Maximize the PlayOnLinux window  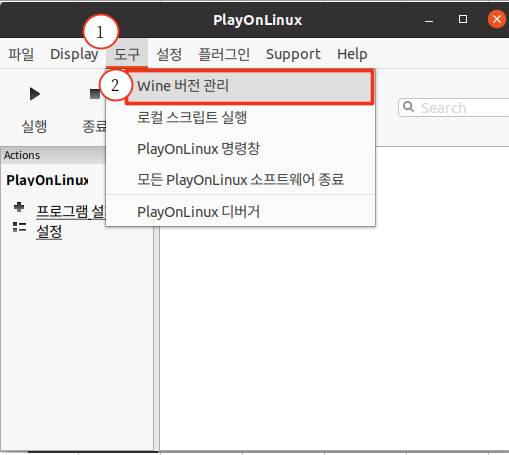463,19
